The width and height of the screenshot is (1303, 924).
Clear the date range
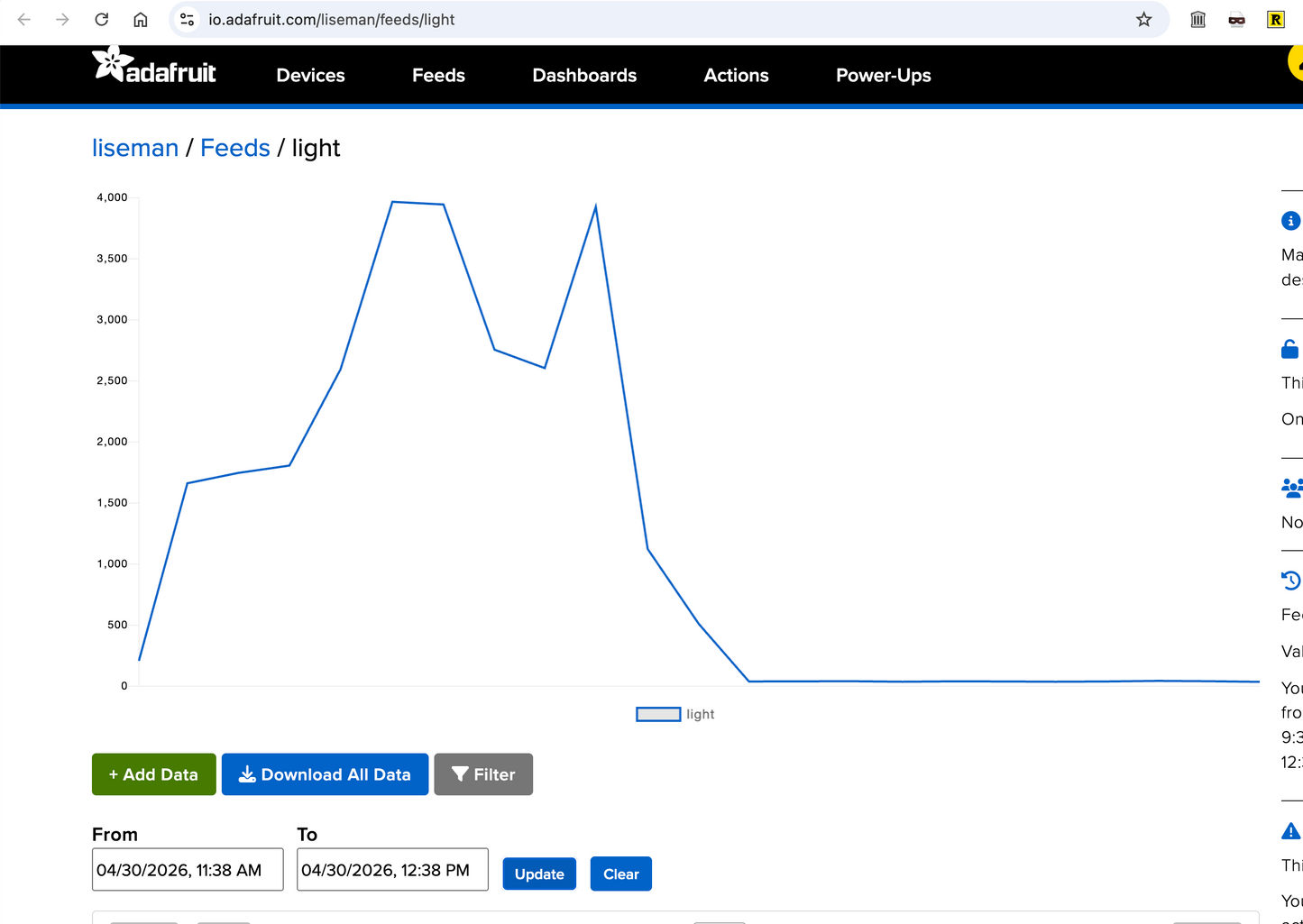click(621, 874)
